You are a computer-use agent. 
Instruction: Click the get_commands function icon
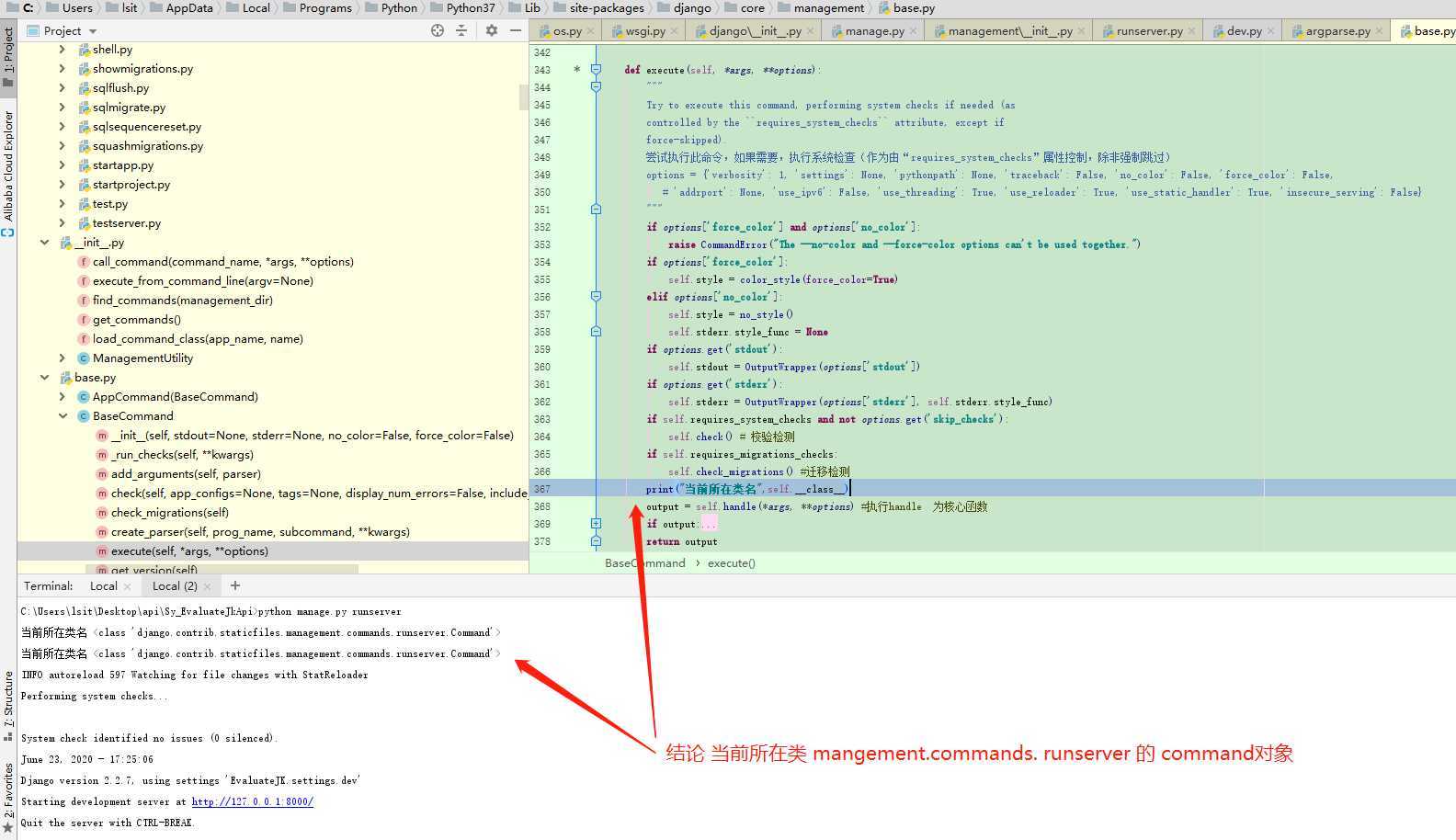[84, 320]
